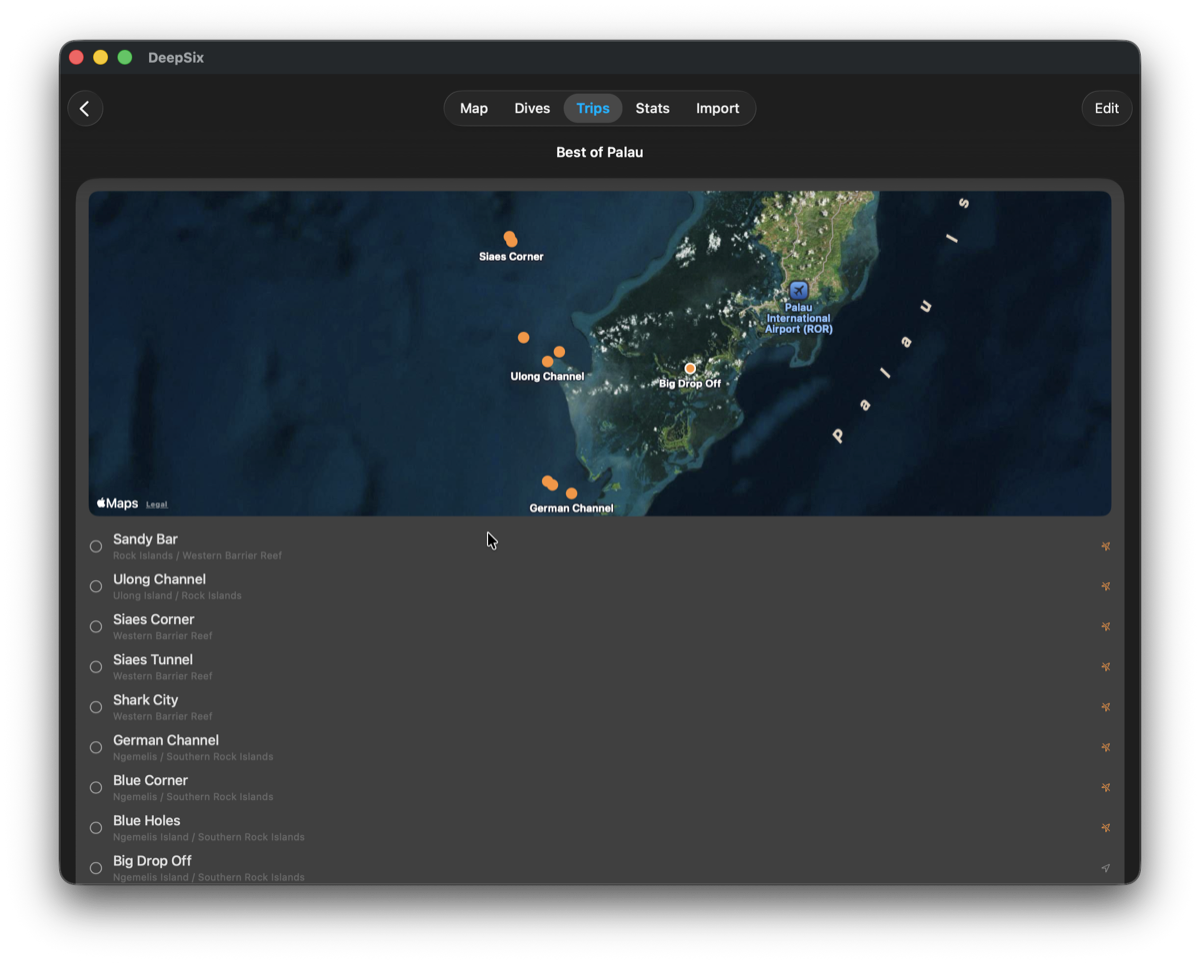
Task: Select the circle beside Siaes Tunnel
Action: coord(96,667)
